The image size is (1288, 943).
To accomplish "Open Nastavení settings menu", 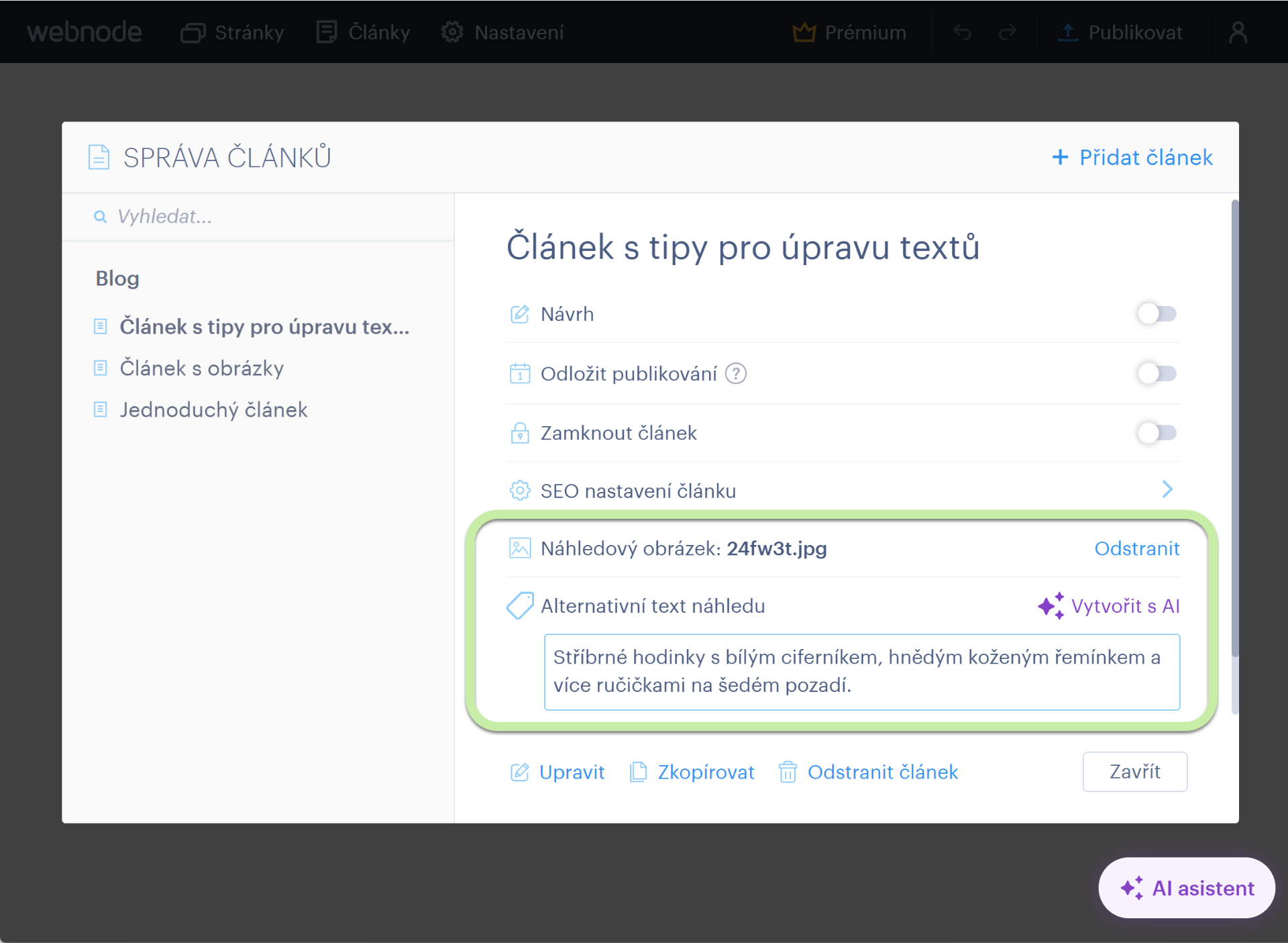I will pyautogui.click(x=502, y=32).
